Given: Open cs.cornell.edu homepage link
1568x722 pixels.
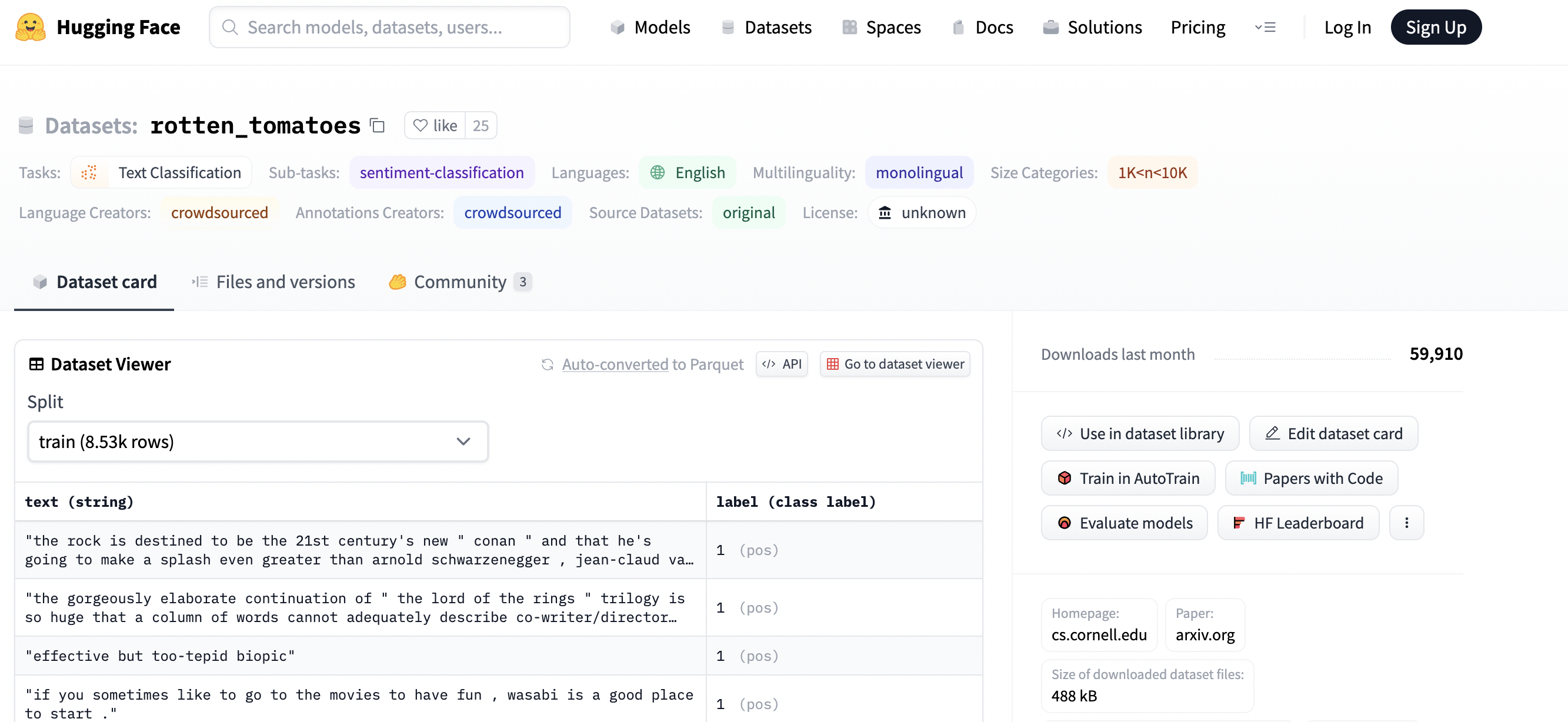Looking at the screenshot, I should (1099, 635).
